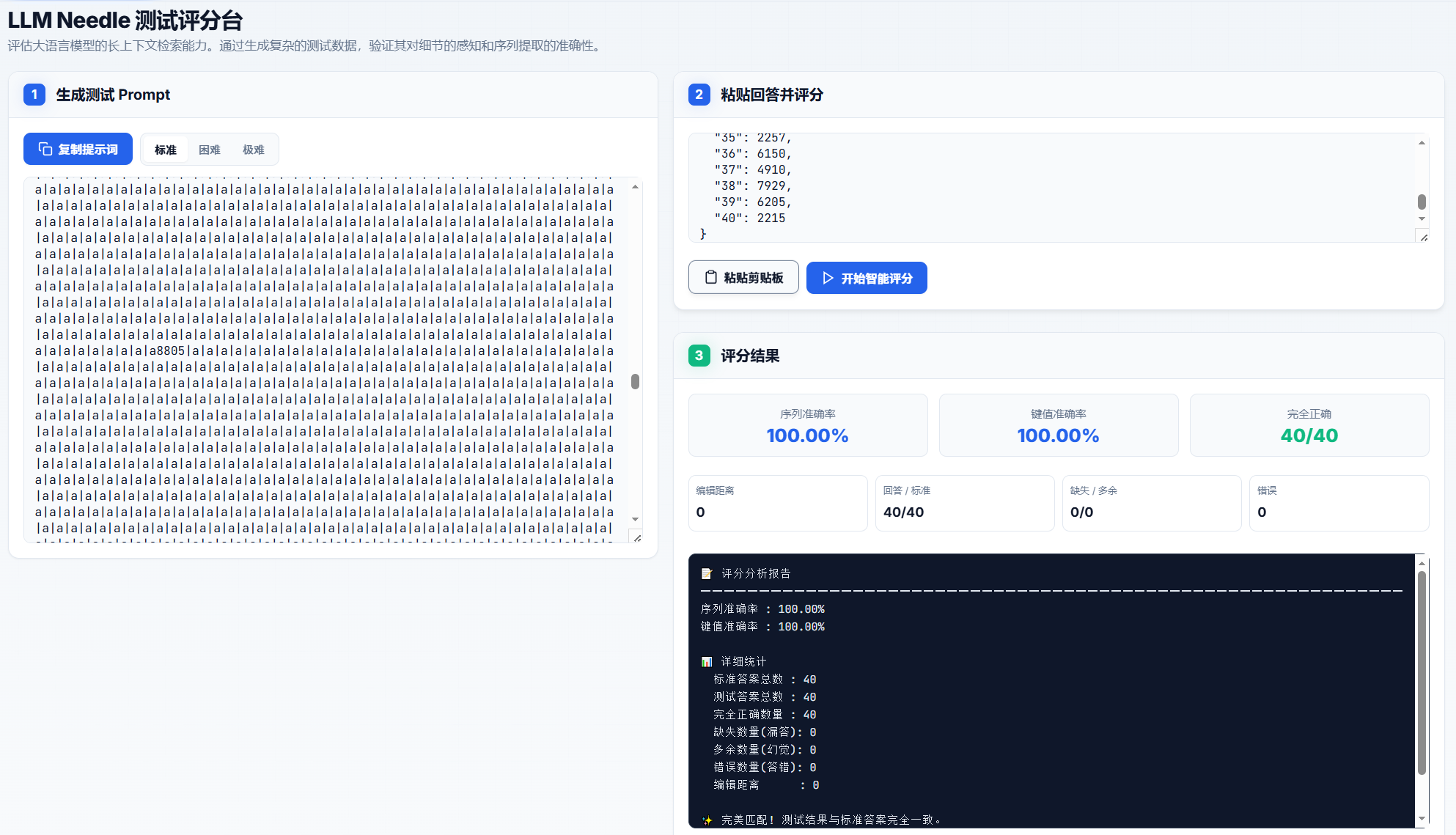Click the prompt textarea scrollbar thumb

click(x=636, y=381)
